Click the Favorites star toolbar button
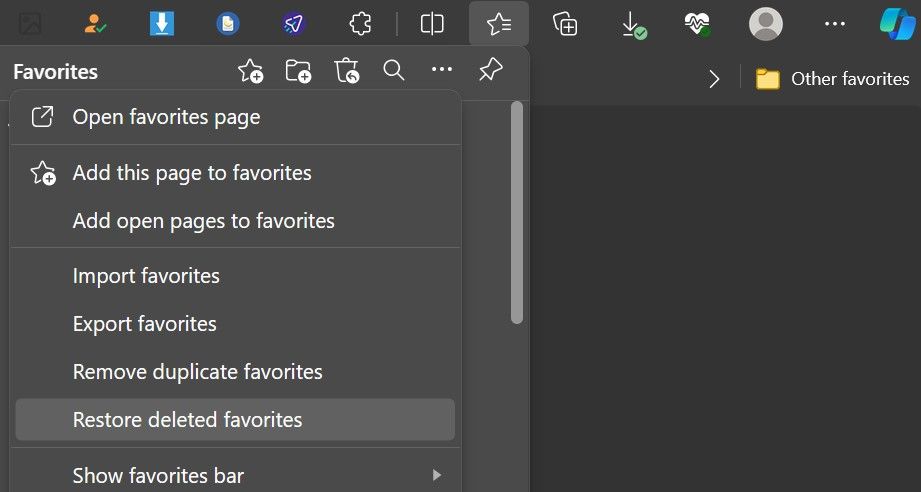Screen dimensions: 921x492 499,24
